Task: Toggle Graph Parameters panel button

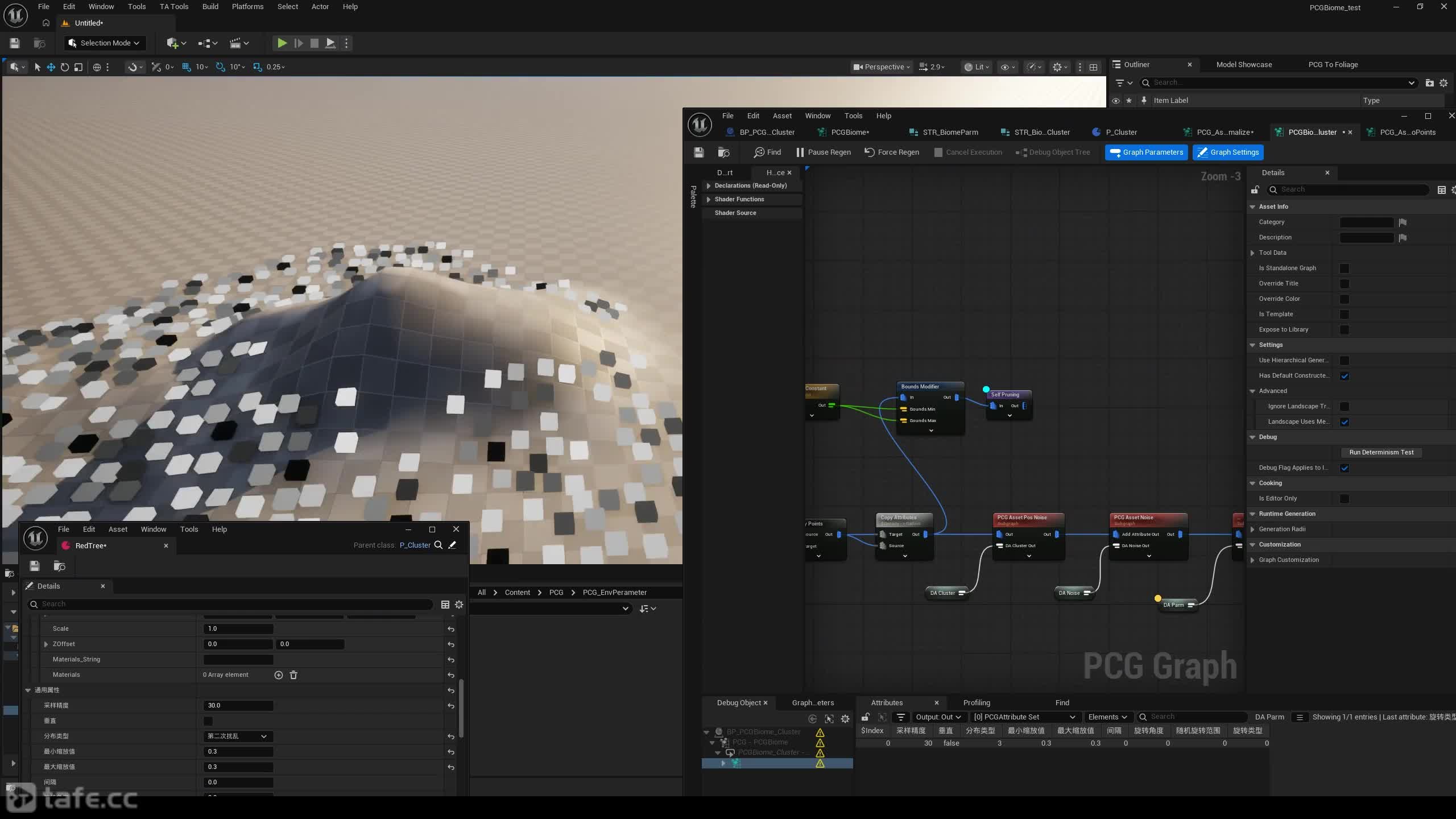Action: coord(1146,152)
